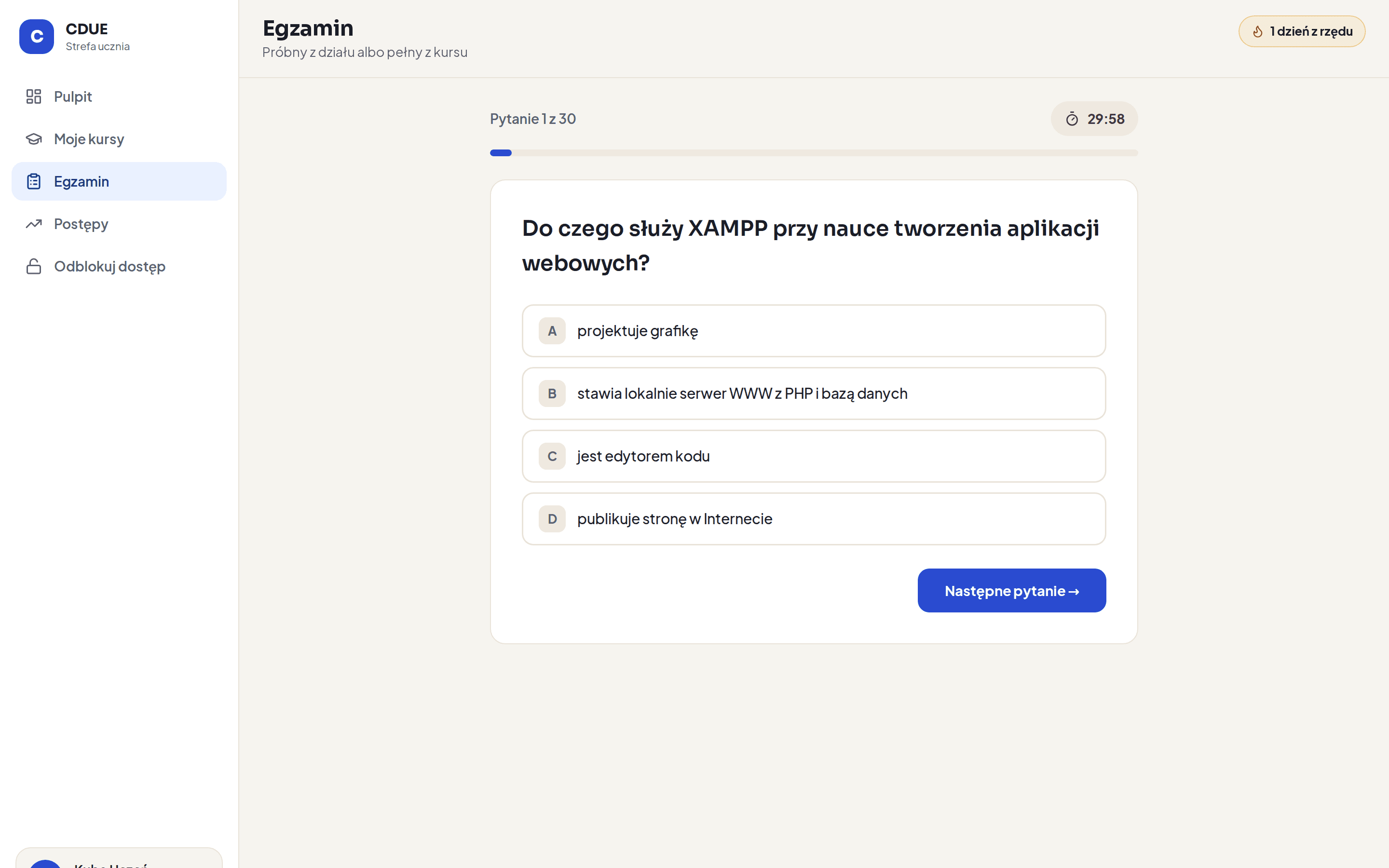
Task: Click the CDUE brand name
Action: pos(87,29)
